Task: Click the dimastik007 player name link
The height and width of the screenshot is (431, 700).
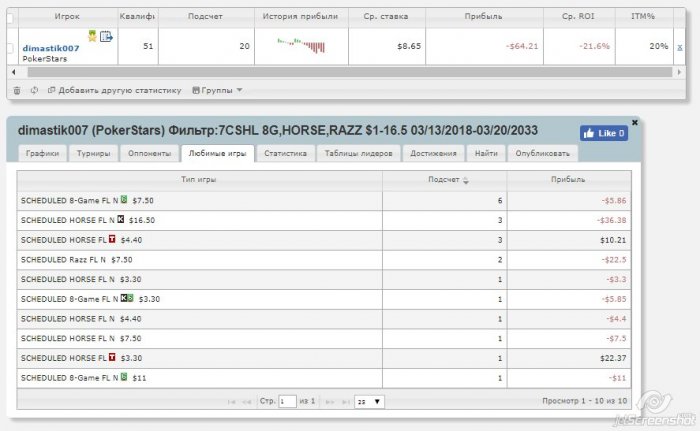Action: pos(51,48)
